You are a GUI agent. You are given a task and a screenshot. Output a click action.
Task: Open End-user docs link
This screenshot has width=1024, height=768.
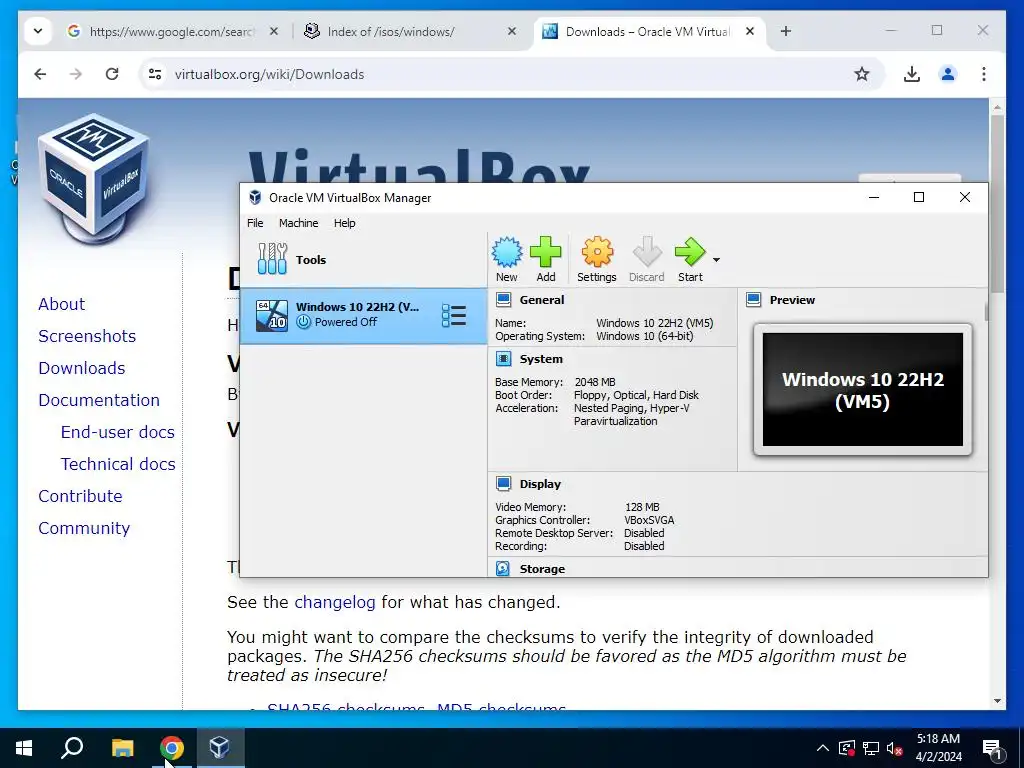pyautogui.click(x=118, y=432)
